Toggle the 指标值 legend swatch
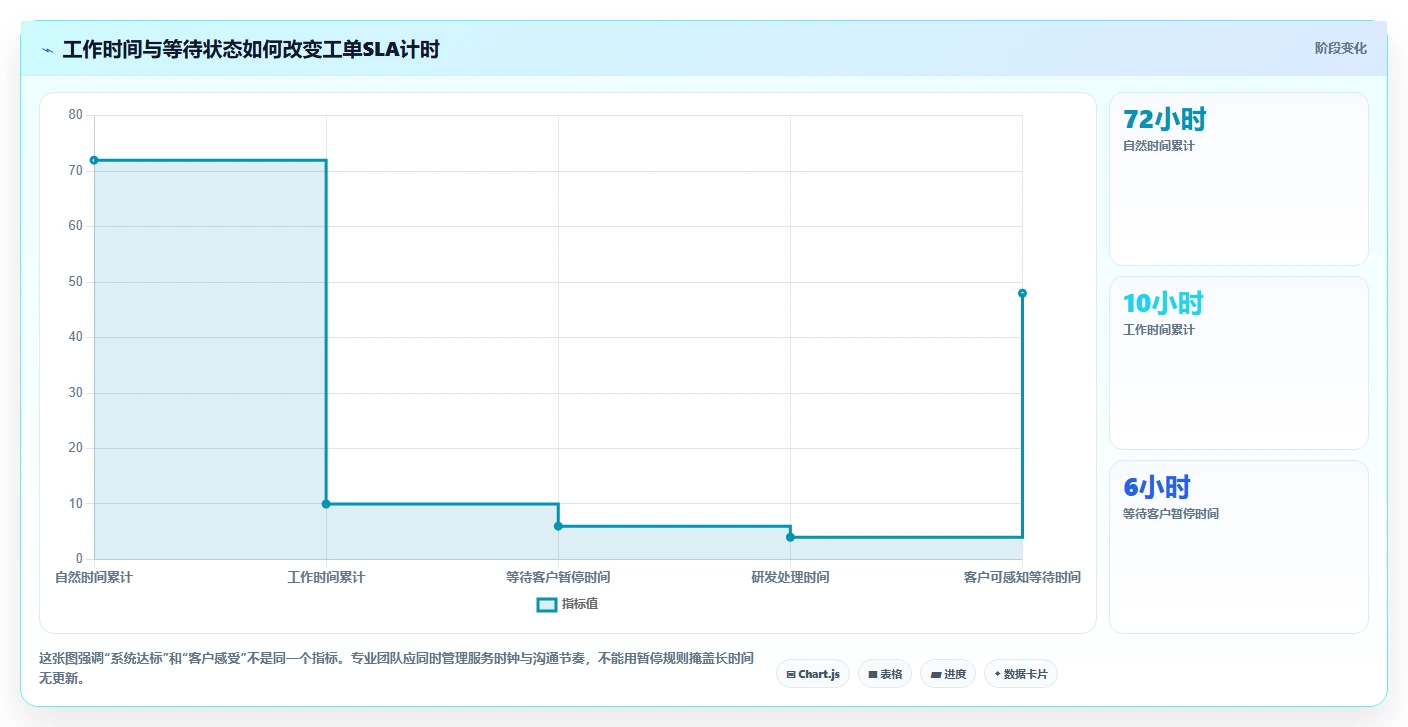Viewport: 1408px width, 727px height. (x=546, y=604)
